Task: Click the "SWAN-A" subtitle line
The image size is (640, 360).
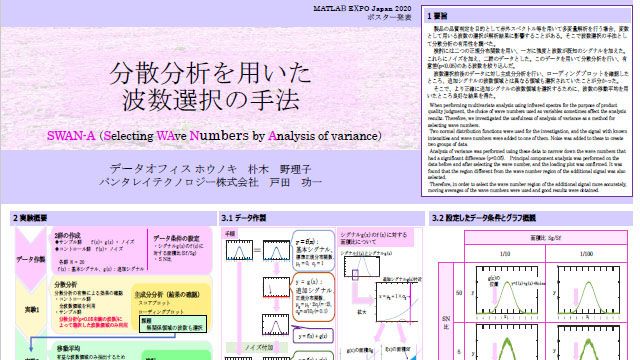Action: coord(214,136)
